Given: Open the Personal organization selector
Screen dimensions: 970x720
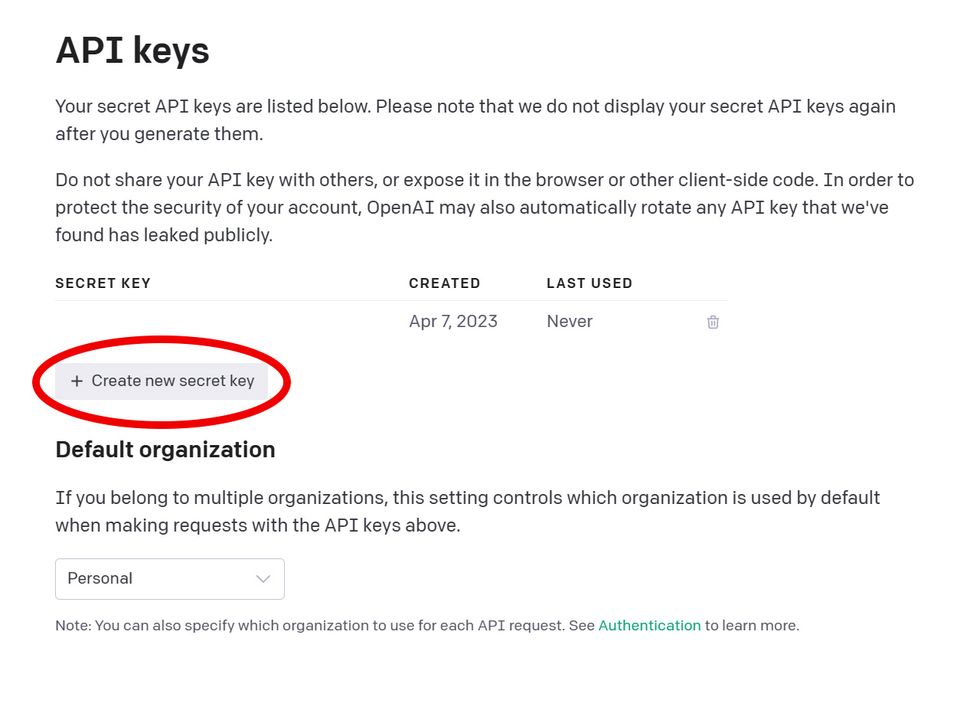Looking at the screenshot, I should pos(169,579).
